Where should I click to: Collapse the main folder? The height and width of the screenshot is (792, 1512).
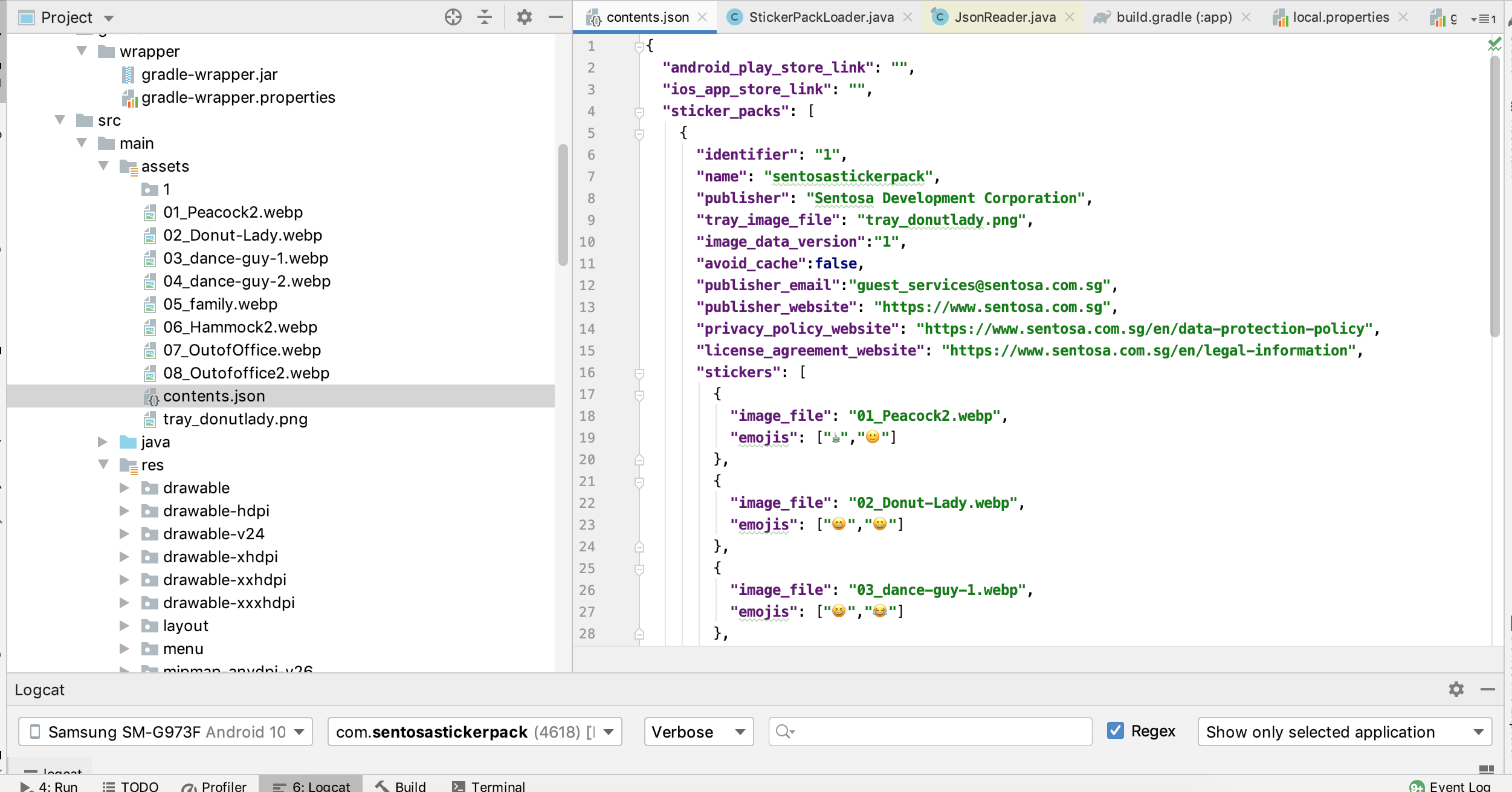[82, 143]
